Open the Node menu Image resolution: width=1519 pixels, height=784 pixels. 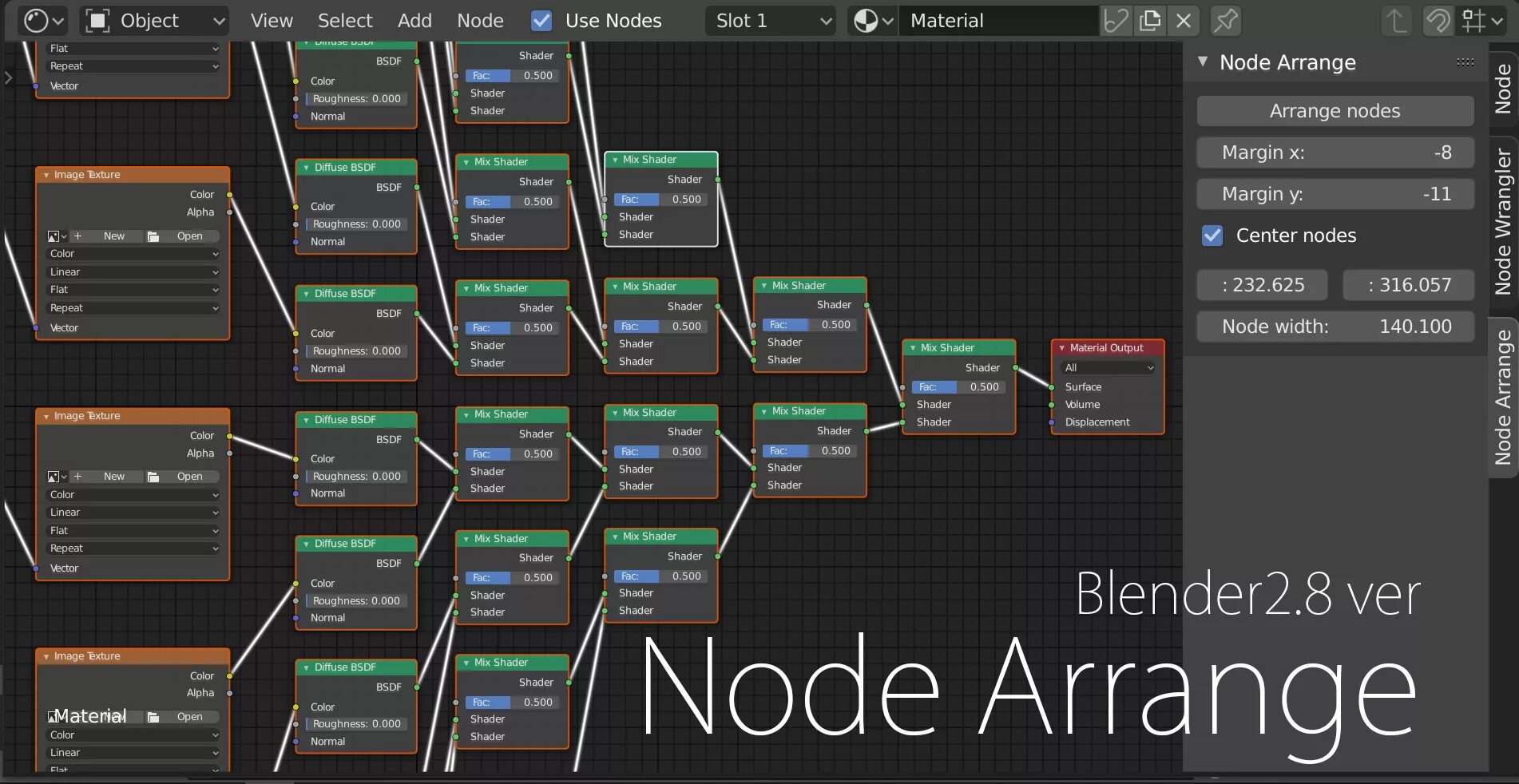[x=480, y=21]
